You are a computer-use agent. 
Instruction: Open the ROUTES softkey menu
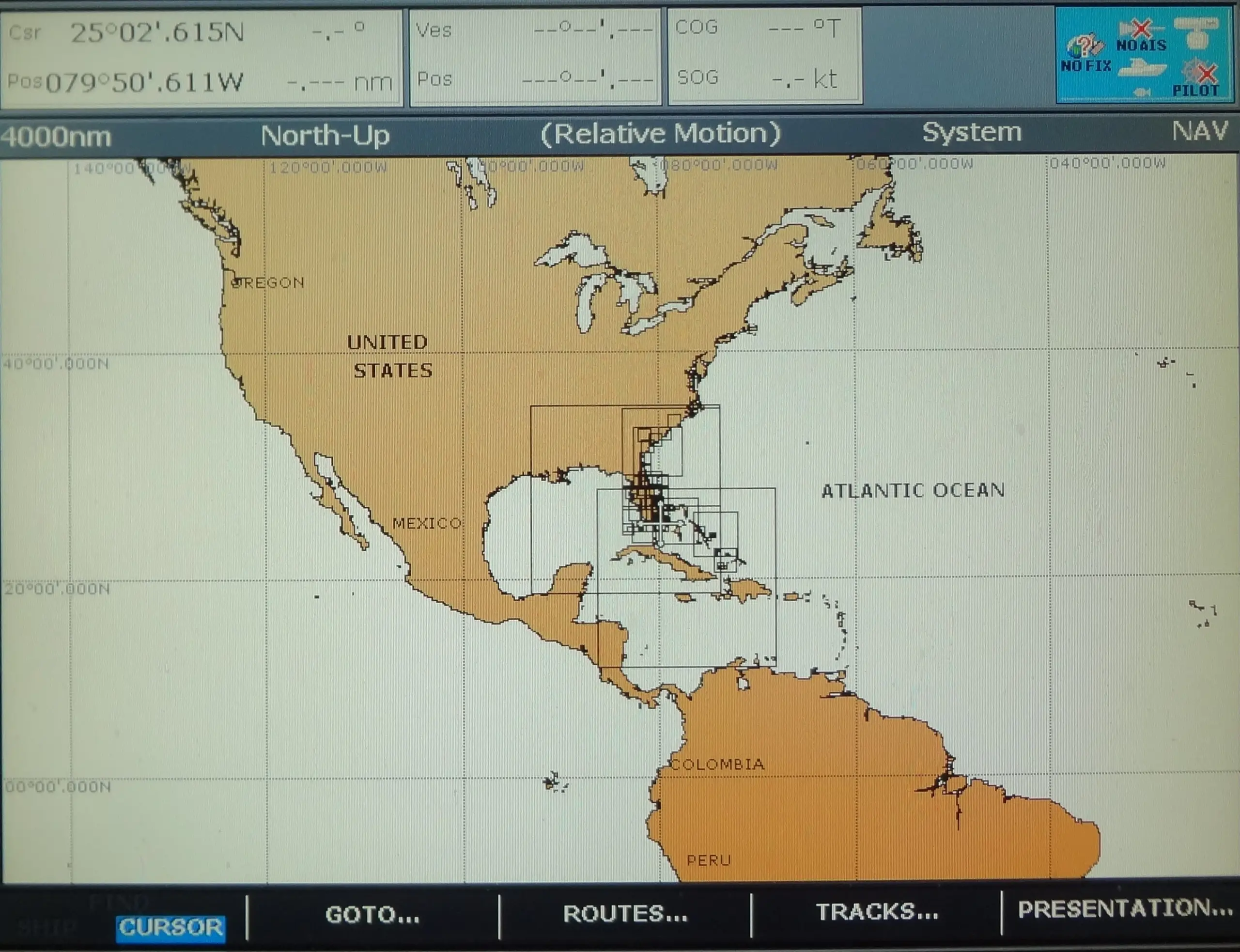click(x=625, y=913)
